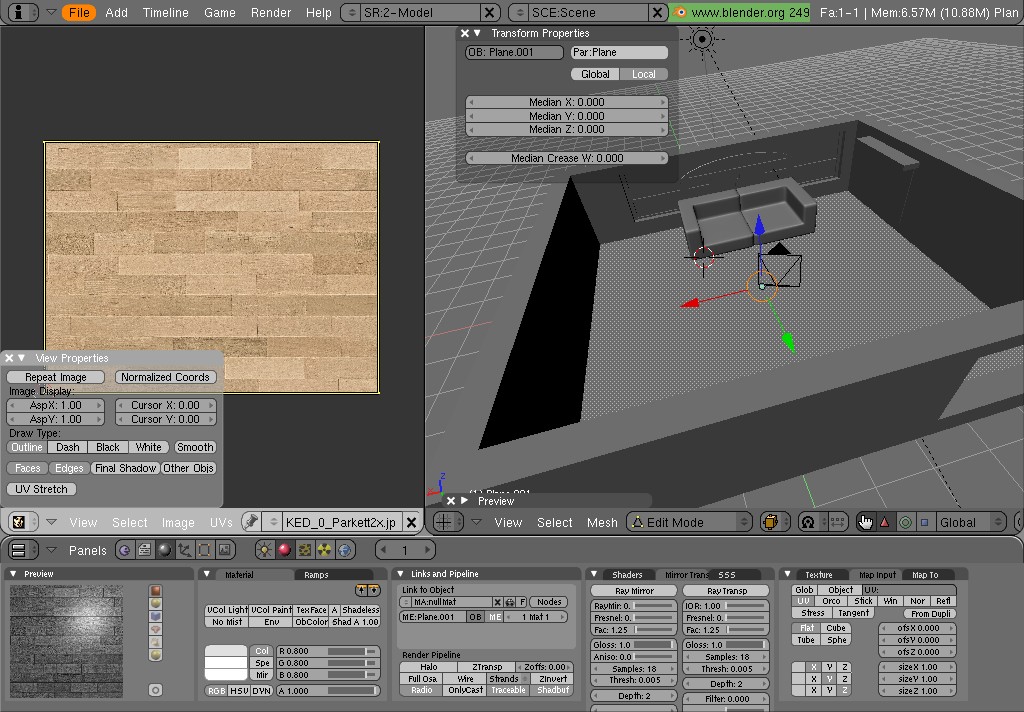Toggle Ray Mirror in Shaders panel

point(634,591)
